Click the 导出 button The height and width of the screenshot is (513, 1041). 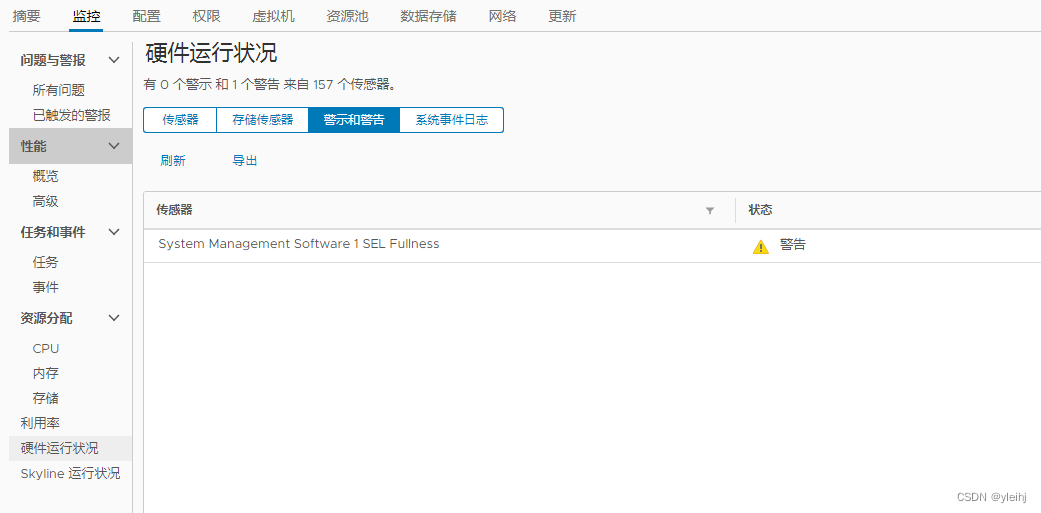[245, 161]
